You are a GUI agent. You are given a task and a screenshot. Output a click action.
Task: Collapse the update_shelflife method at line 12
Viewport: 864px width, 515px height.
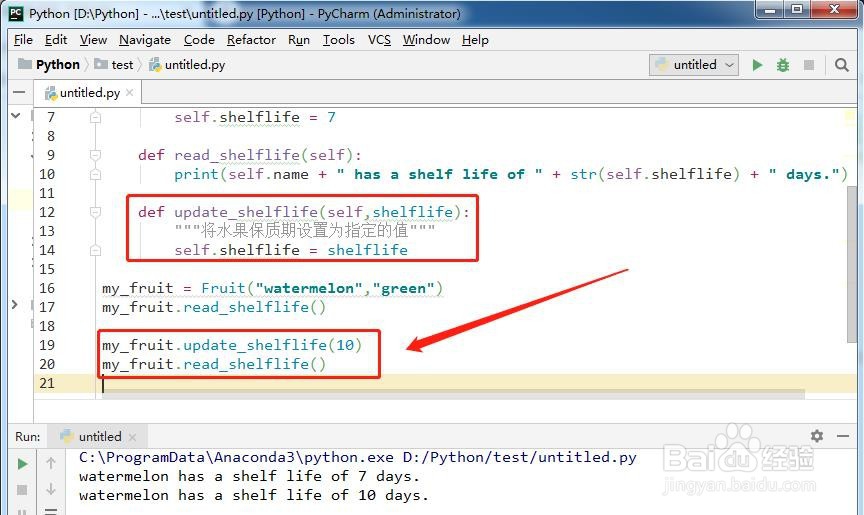pos(95,212)
